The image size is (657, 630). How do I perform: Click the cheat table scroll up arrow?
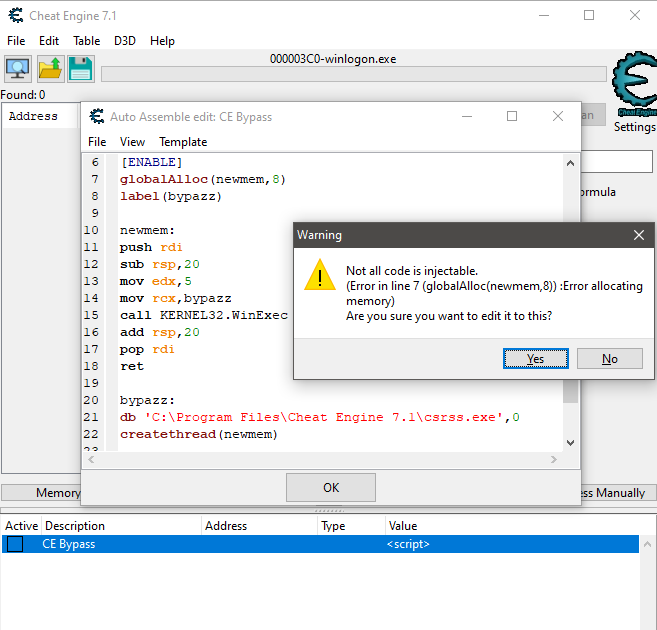647,544
